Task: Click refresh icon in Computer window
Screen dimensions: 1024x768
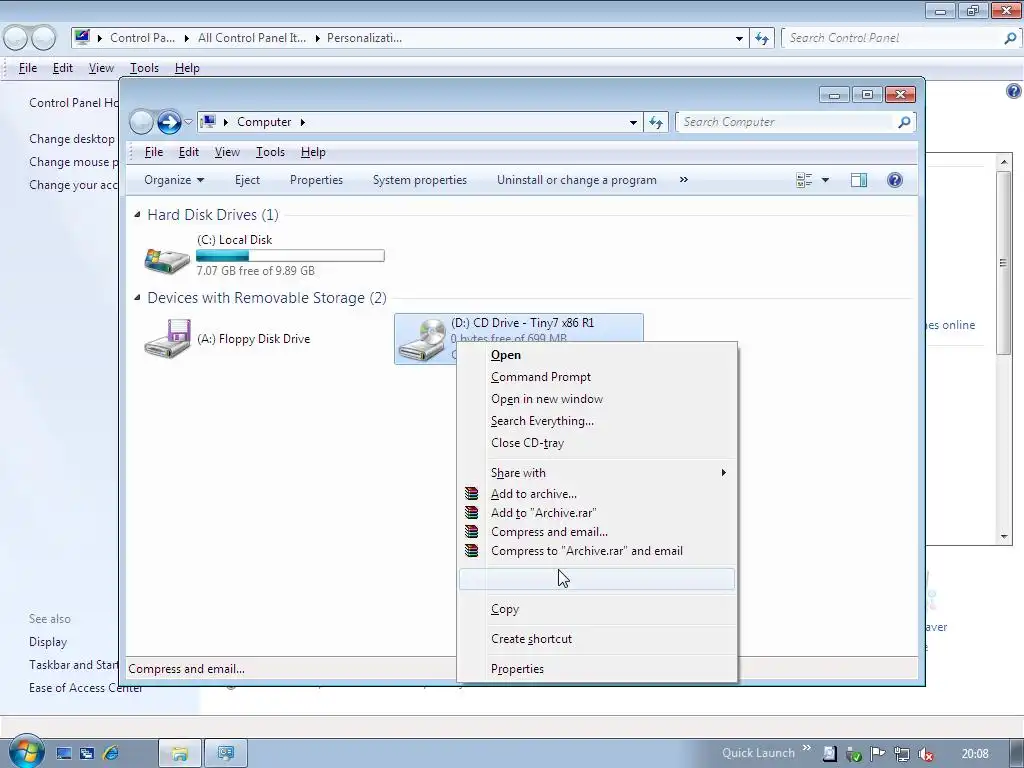Action: [656, 122]
